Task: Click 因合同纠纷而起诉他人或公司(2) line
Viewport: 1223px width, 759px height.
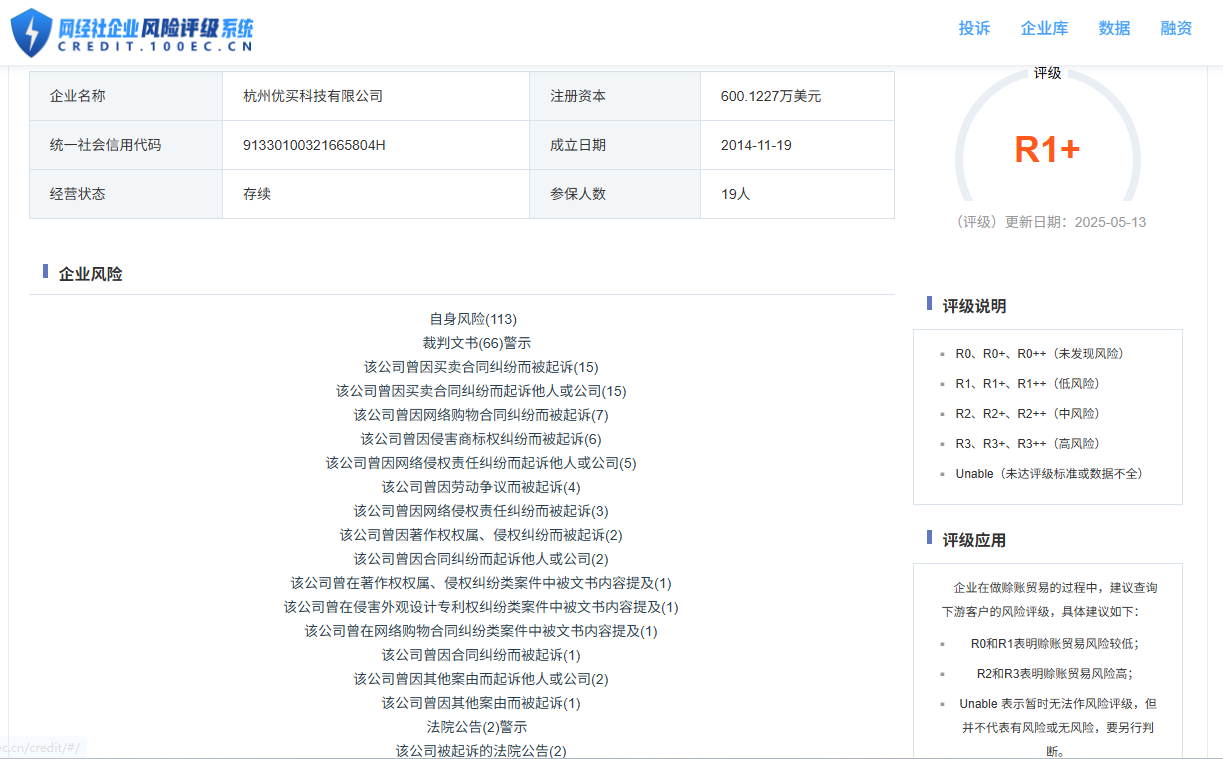Action: (x=481, y=559)
